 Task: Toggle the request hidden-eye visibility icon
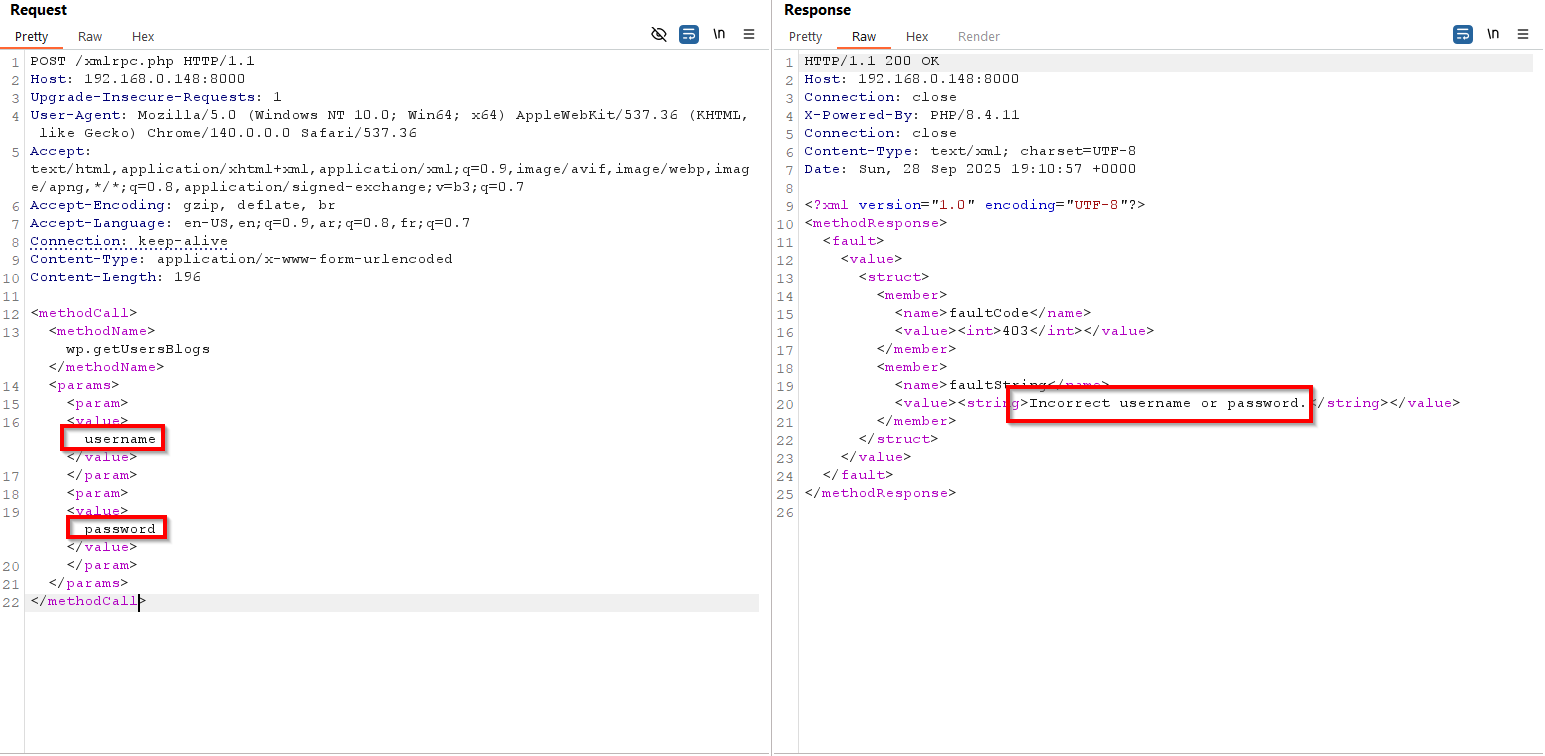click(x=658, y=34)
